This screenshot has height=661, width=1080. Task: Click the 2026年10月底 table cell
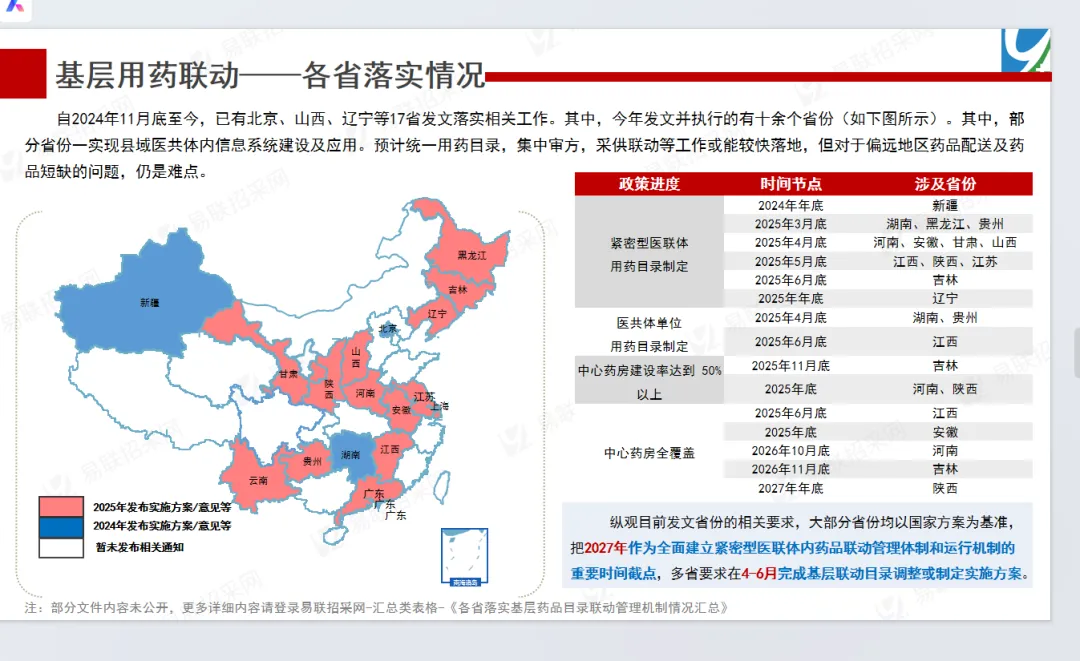click(791, 450)
